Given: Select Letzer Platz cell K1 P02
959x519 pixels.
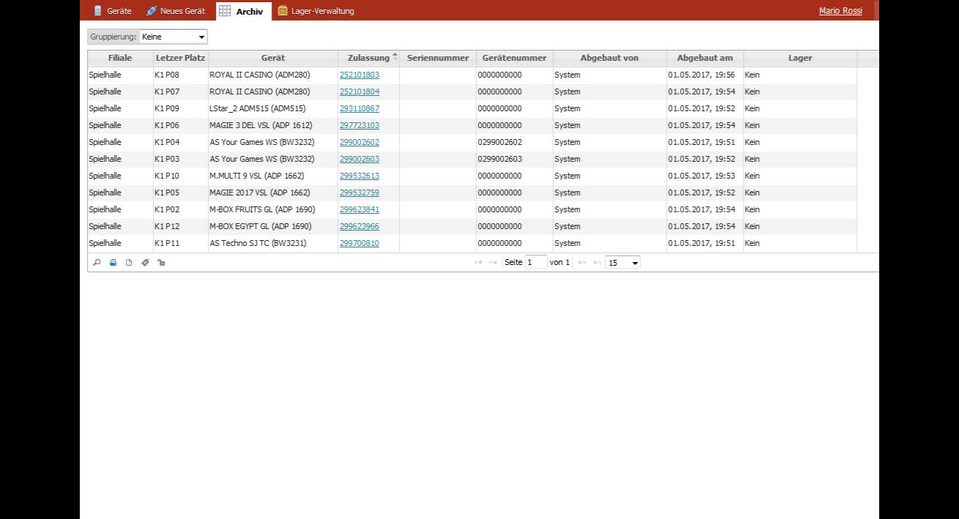Looking at the screenshot, I should (180, 209).
